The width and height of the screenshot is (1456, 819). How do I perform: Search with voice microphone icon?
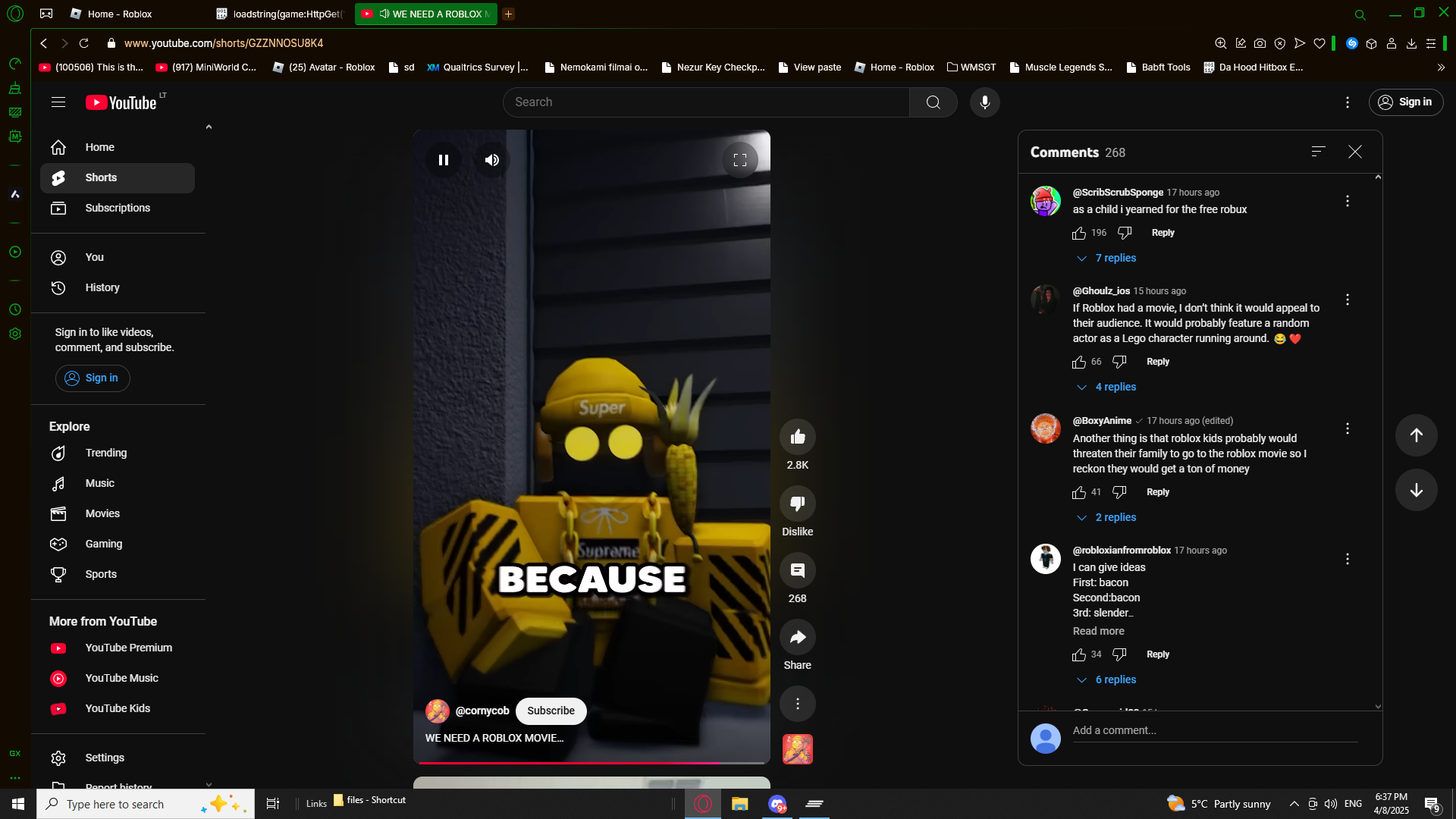(984, 102)
